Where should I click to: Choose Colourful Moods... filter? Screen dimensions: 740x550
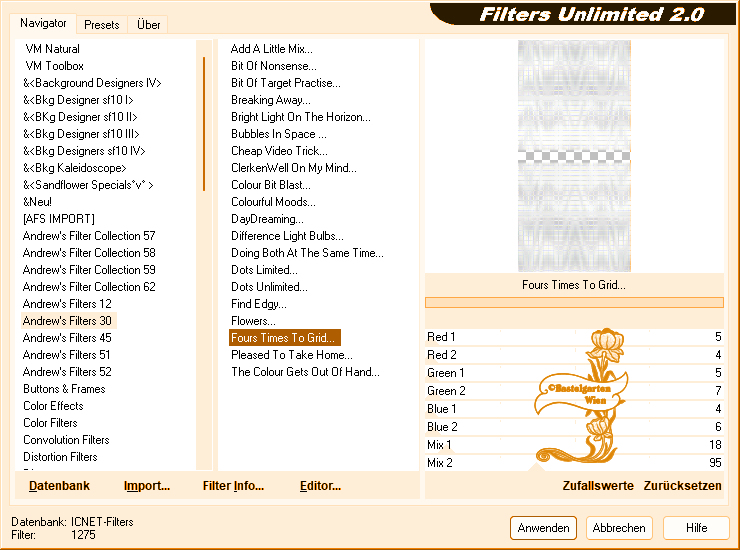pyautogui.click(x=273, y=202)
